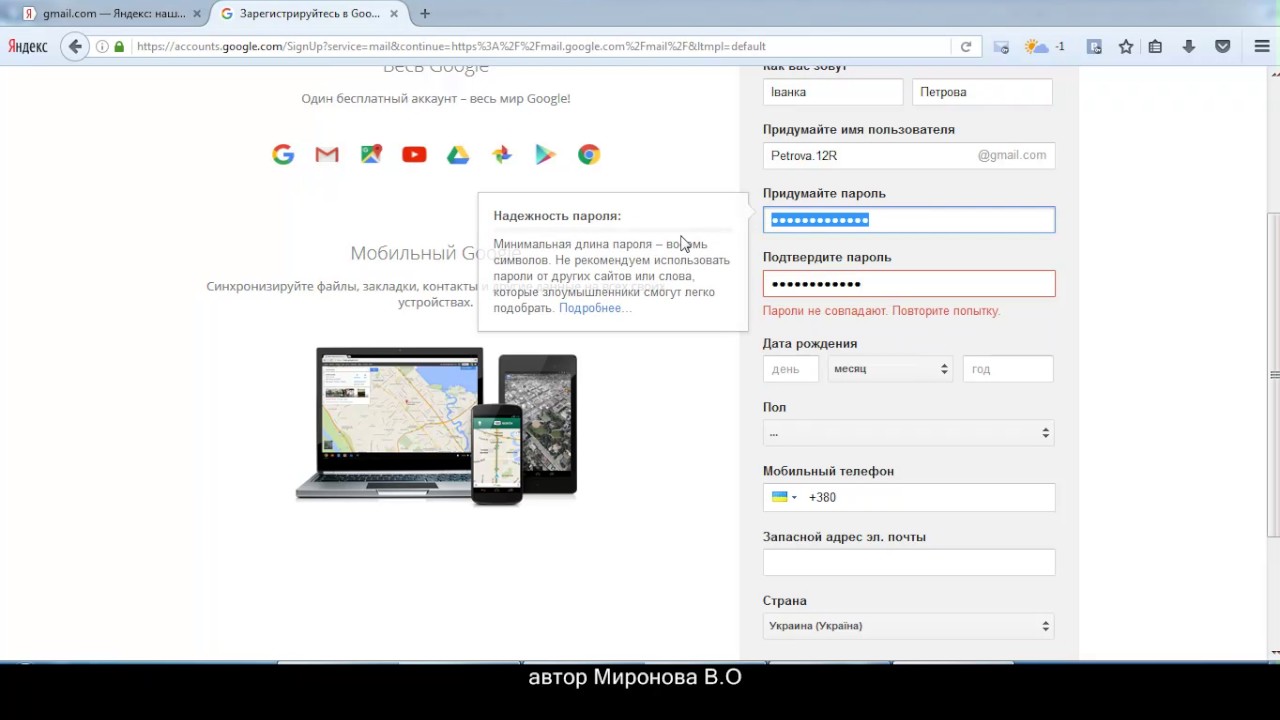Bookmark this page with the star icon

[x=1126, y=46]
